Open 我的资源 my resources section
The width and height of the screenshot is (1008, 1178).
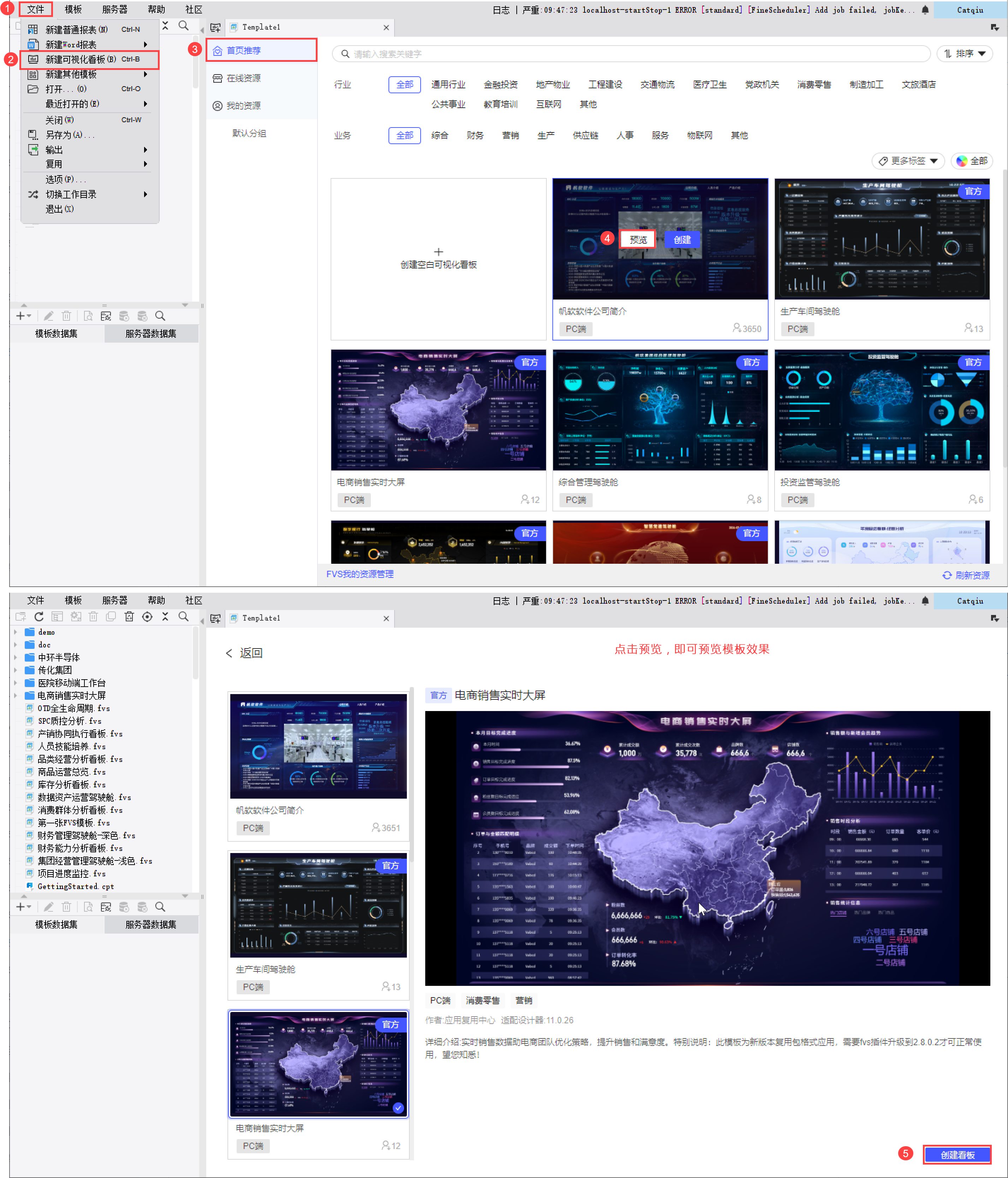243,106
